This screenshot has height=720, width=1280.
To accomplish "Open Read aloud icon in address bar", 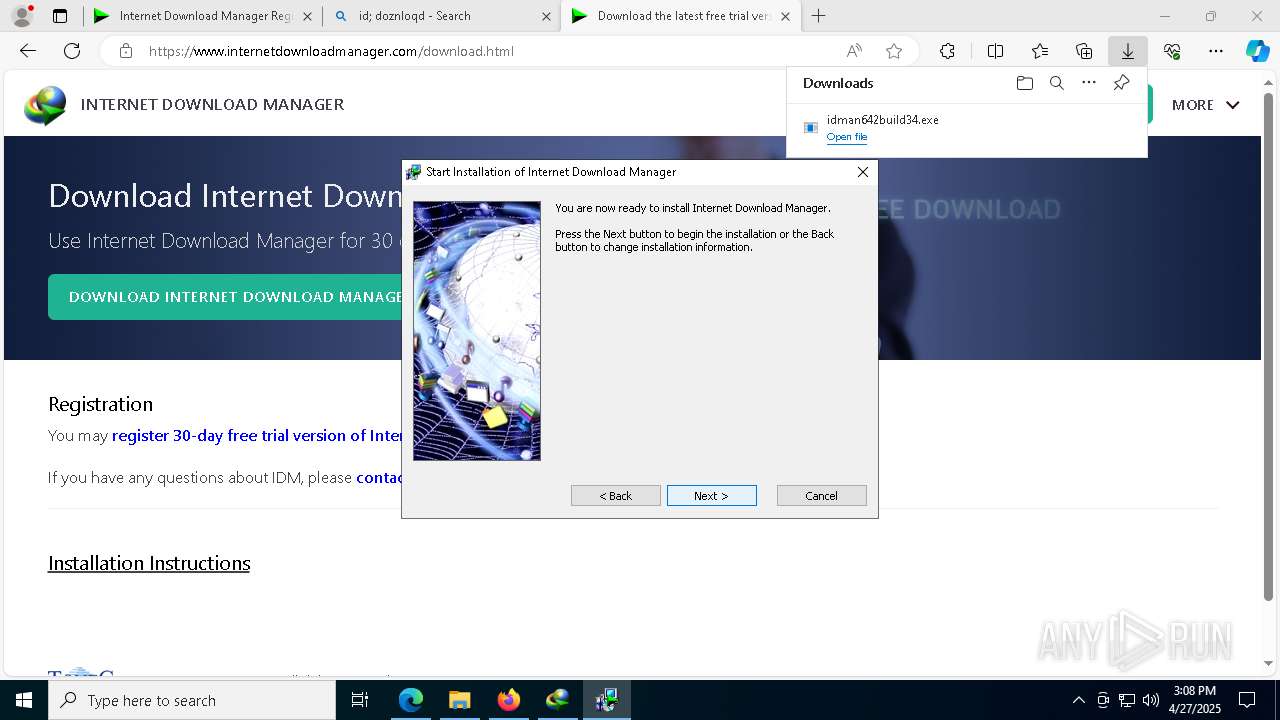I will tap(854, 51).
